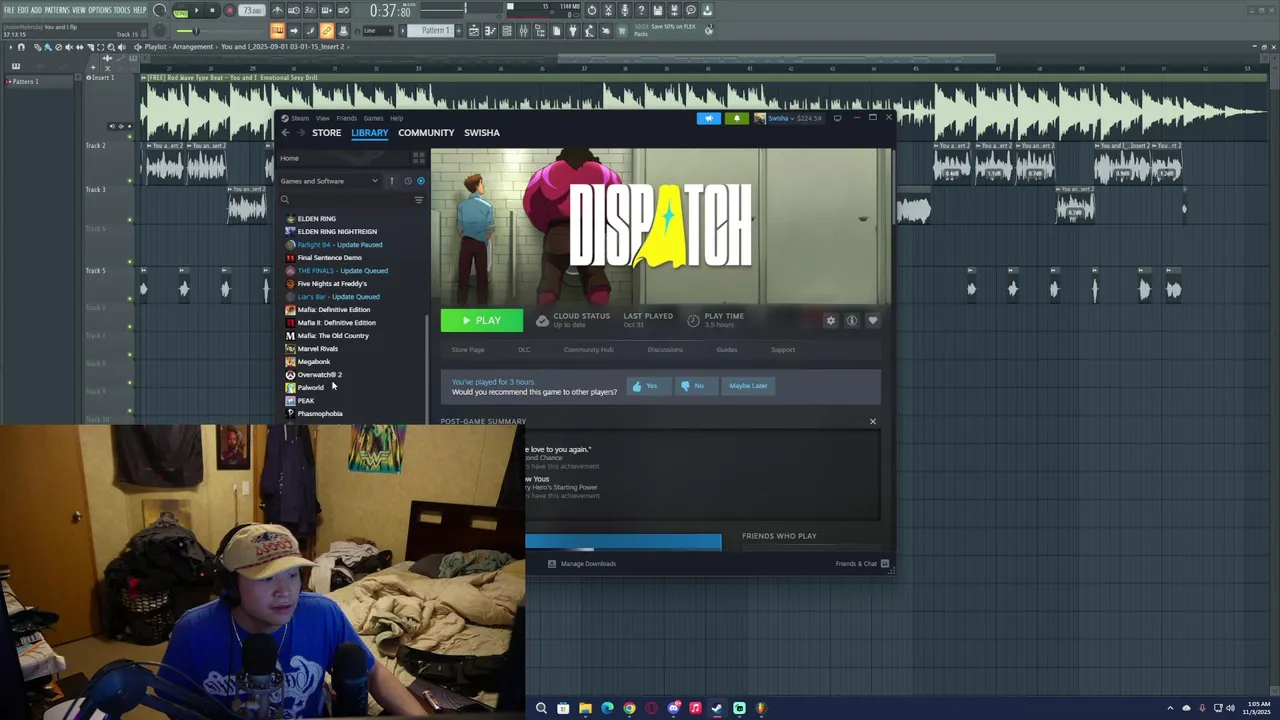1280x720 pixels.
Task: Open File Explorer from the Windows taskbar
Action: 585,708
